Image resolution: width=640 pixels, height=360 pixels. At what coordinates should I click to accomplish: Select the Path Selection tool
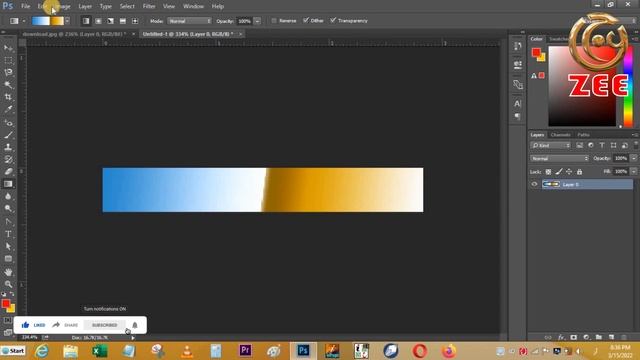pos(8,246)
